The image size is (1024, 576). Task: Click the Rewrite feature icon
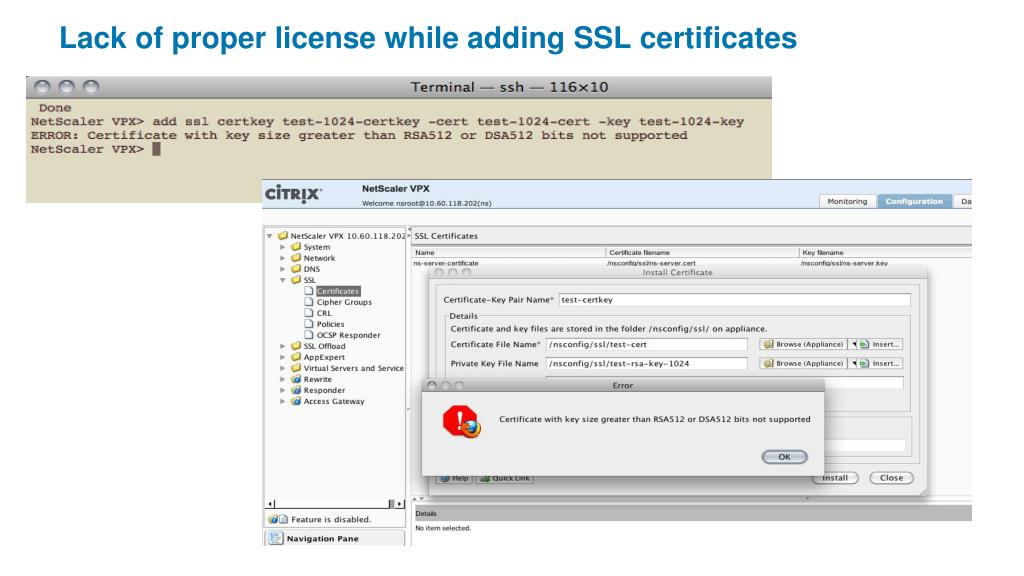coord(295,379)
